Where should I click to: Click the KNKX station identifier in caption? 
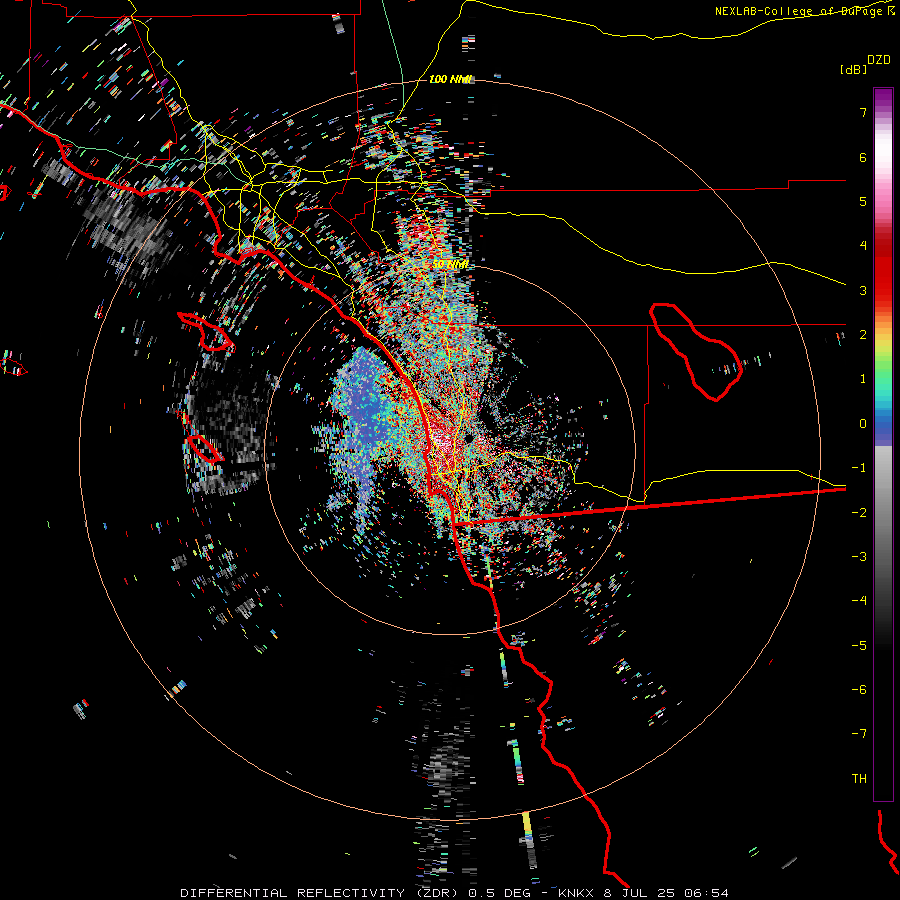point(576,893)
